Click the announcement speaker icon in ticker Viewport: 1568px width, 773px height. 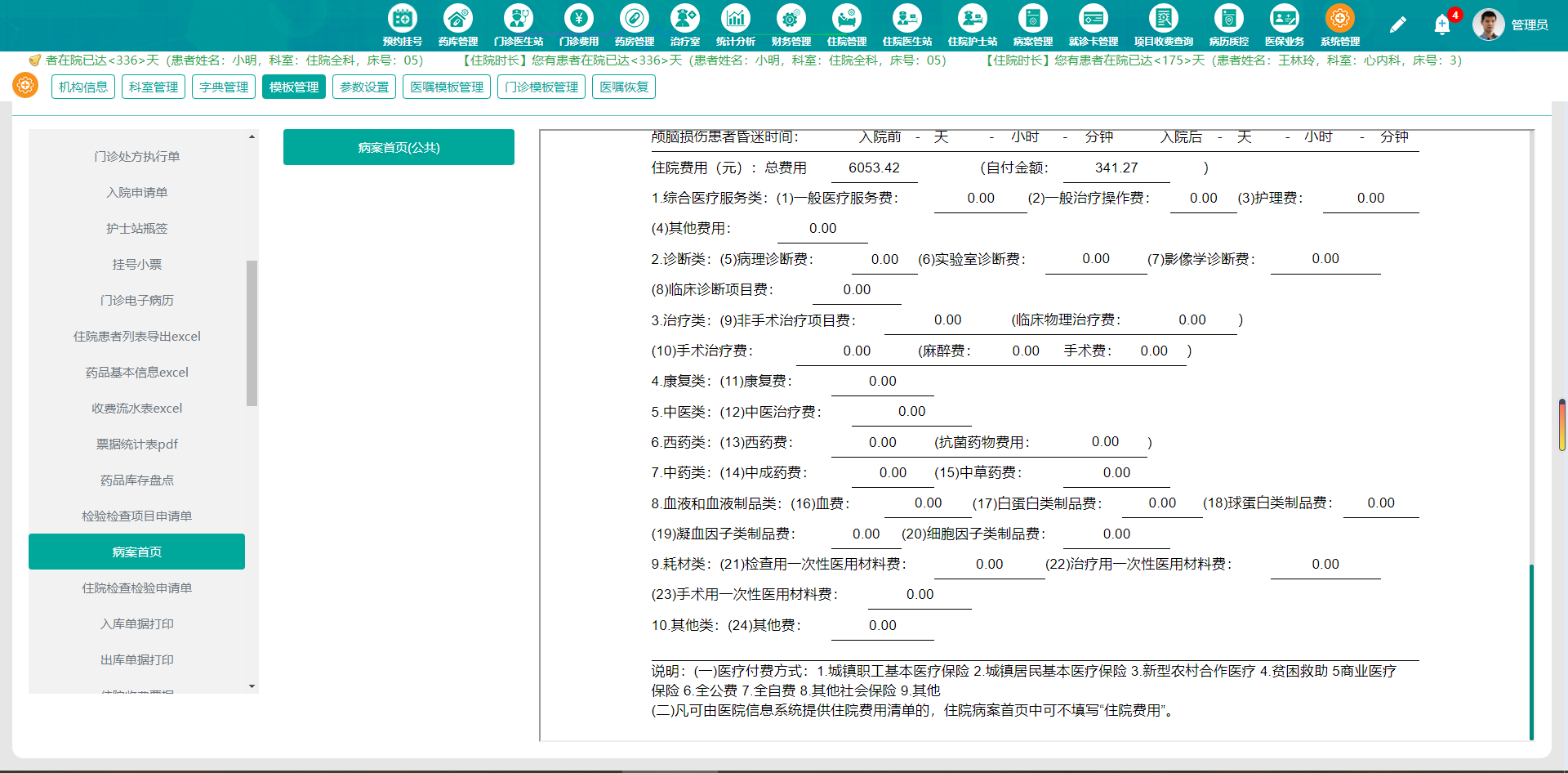[x=34, y=60]
